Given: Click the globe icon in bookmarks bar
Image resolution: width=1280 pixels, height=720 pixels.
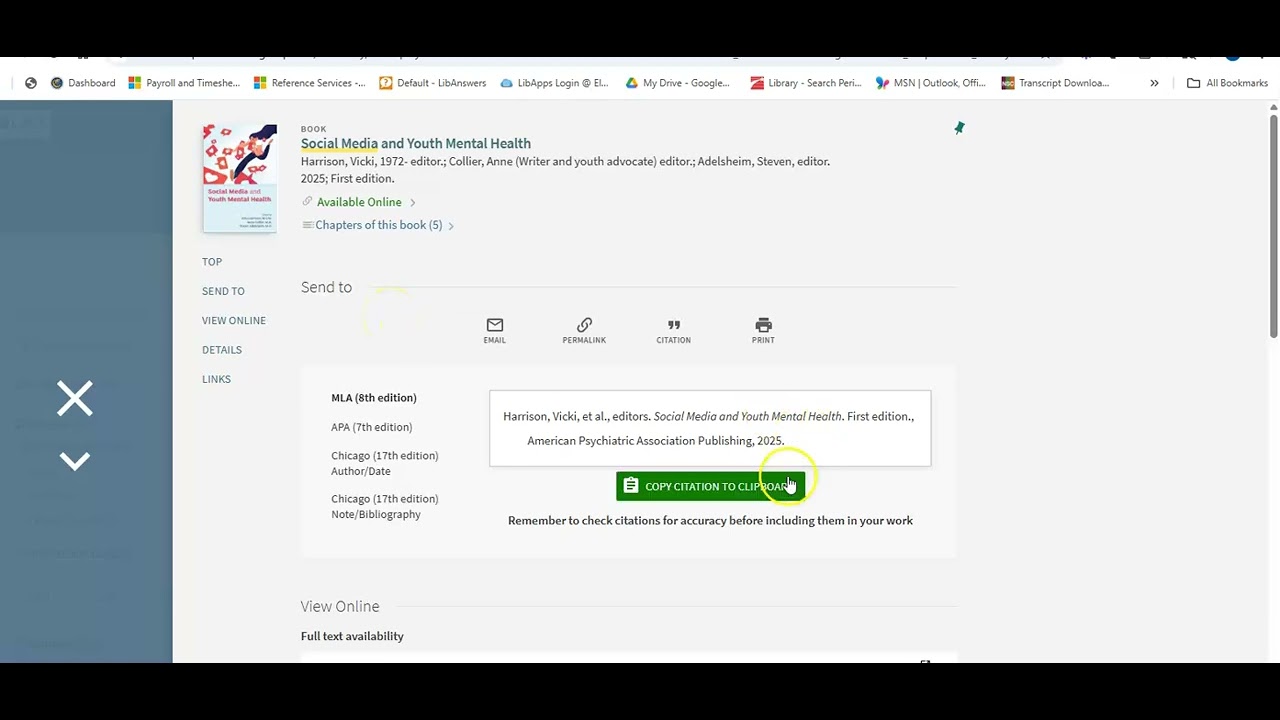Looking at the screenshot, I should (x=31, y=83).
